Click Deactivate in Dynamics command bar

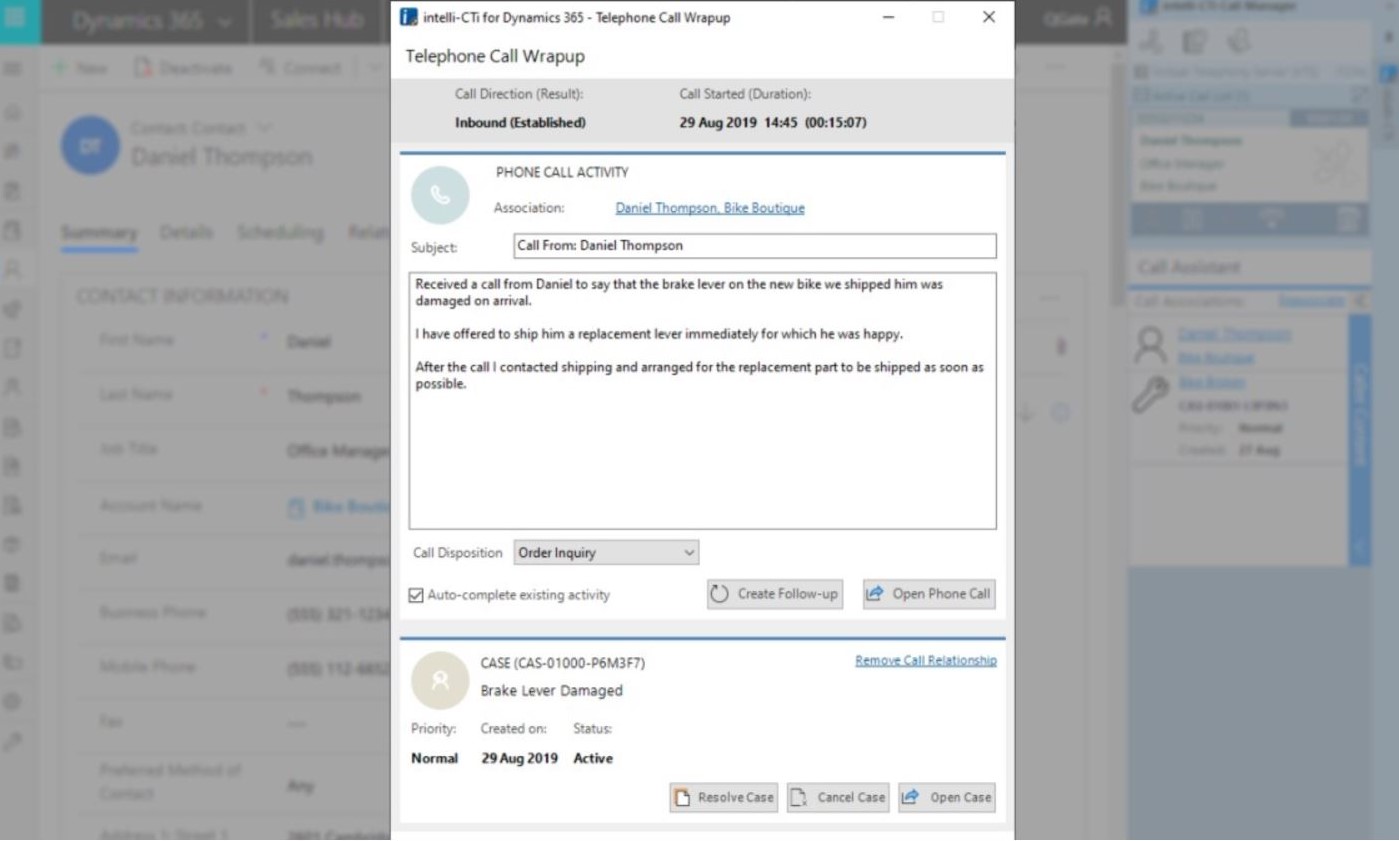point(183,68)
